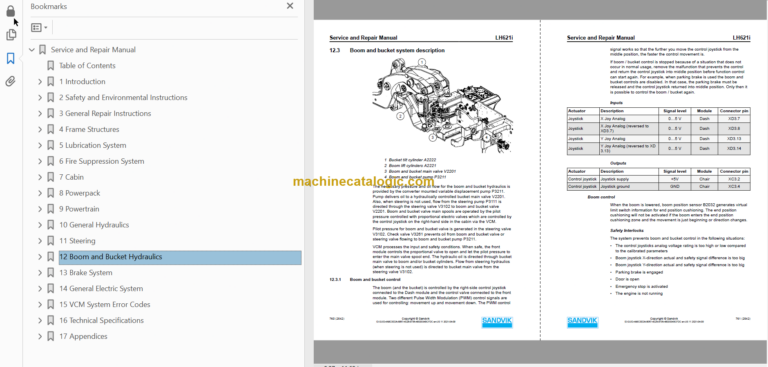
Task: Go to 7 Cabin bookmark
Action: 72,177
